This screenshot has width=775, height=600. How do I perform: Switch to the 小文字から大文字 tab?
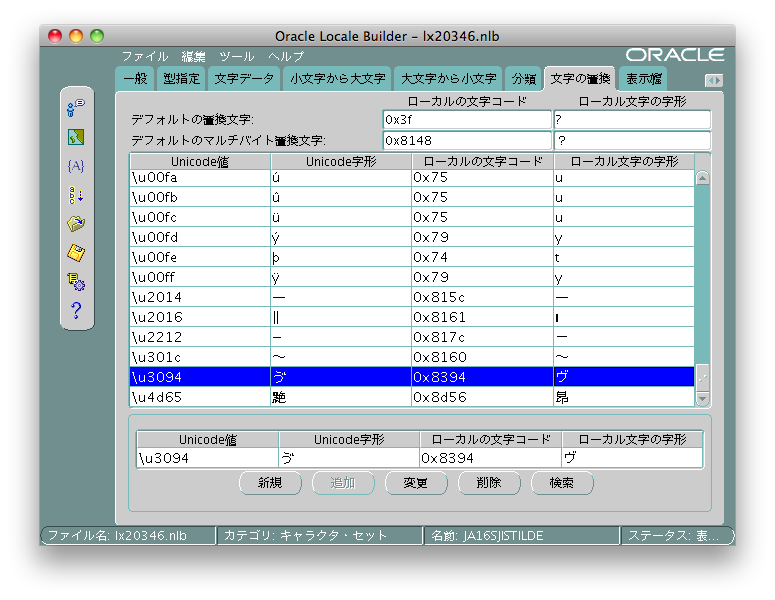click(x=338, y=79)
